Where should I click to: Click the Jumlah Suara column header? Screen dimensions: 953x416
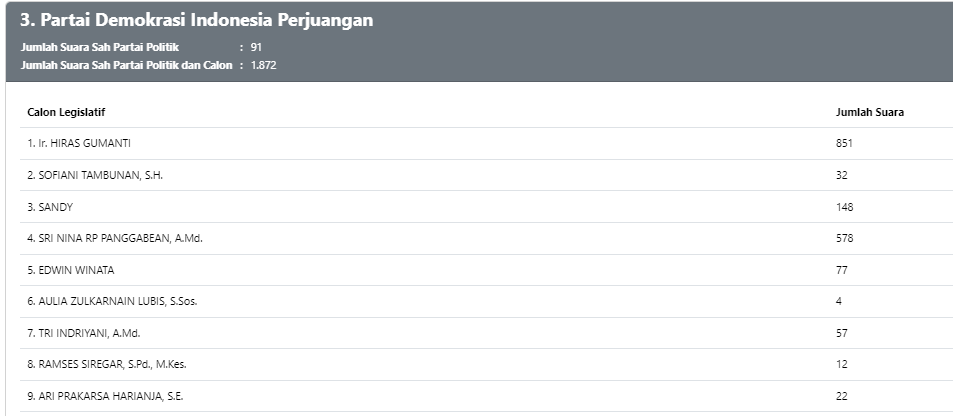coord(869,112)
